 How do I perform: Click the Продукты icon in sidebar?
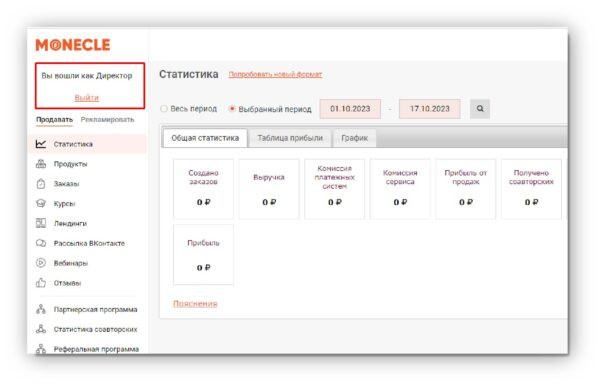click(41, 164)
